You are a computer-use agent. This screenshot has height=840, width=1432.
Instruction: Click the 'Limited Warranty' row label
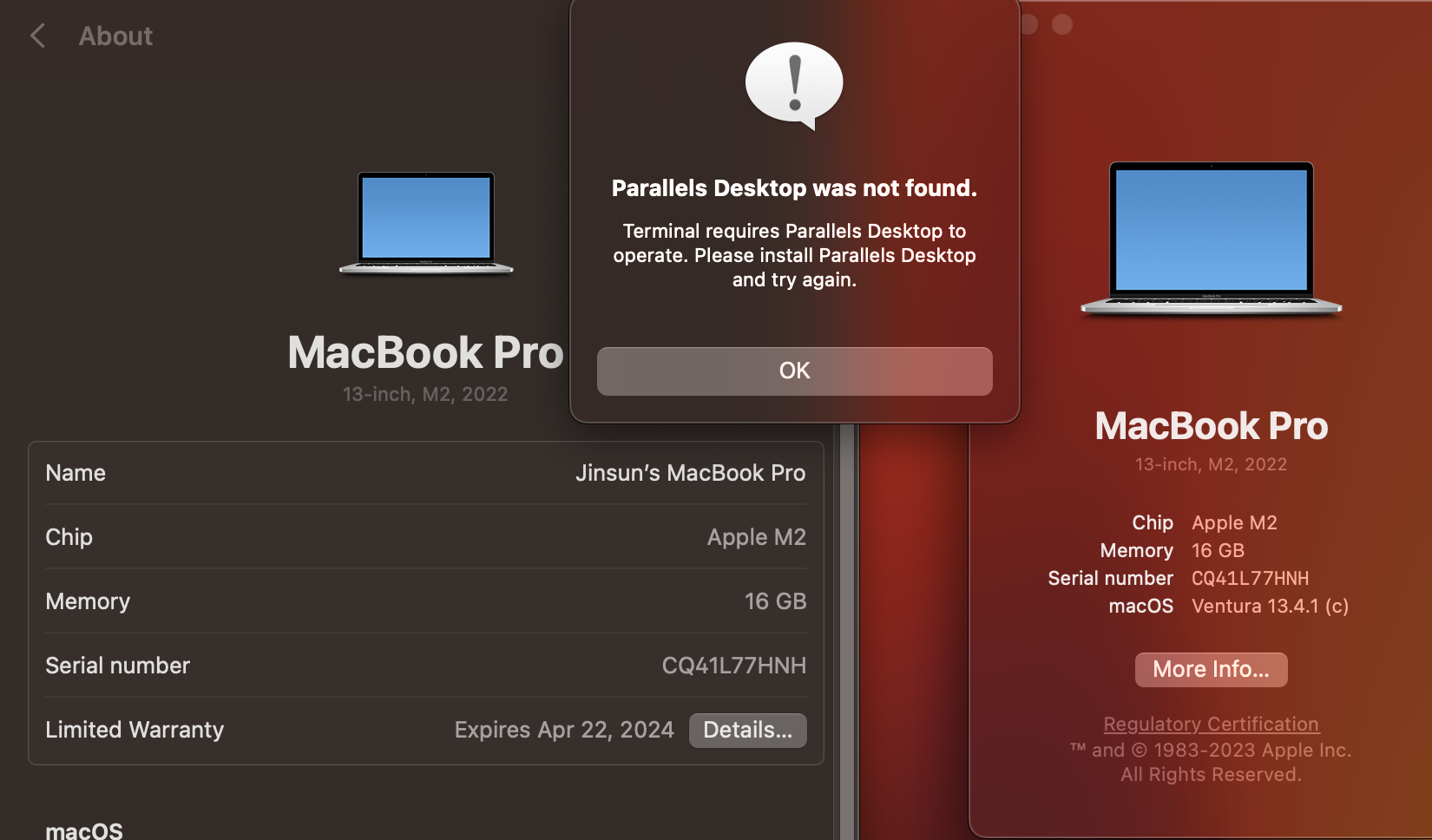coord(135,730)
